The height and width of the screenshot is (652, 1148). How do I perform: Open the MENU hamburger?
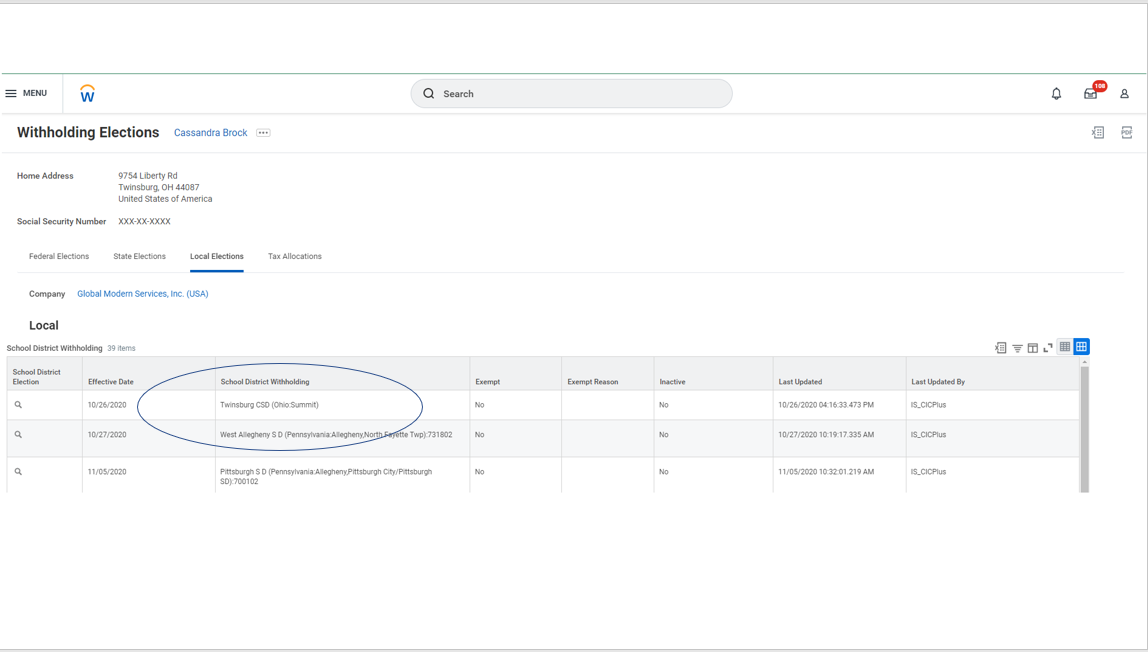pyautogui.click(x=27, y=93)
